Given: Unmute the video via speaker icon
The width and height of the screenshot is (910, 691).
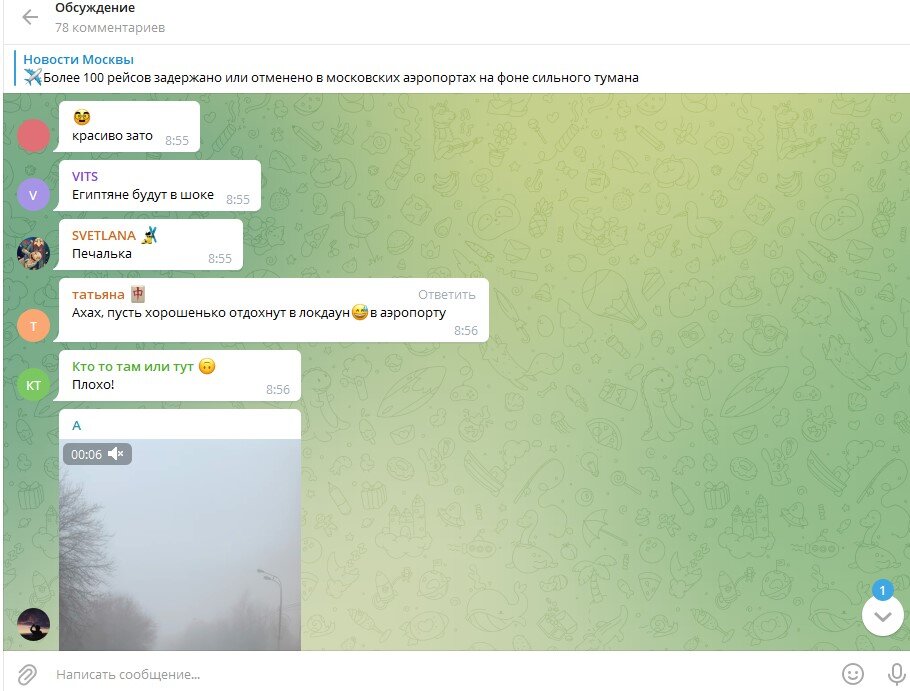Looking at the screenshot, I should click(x=115, y=454).
